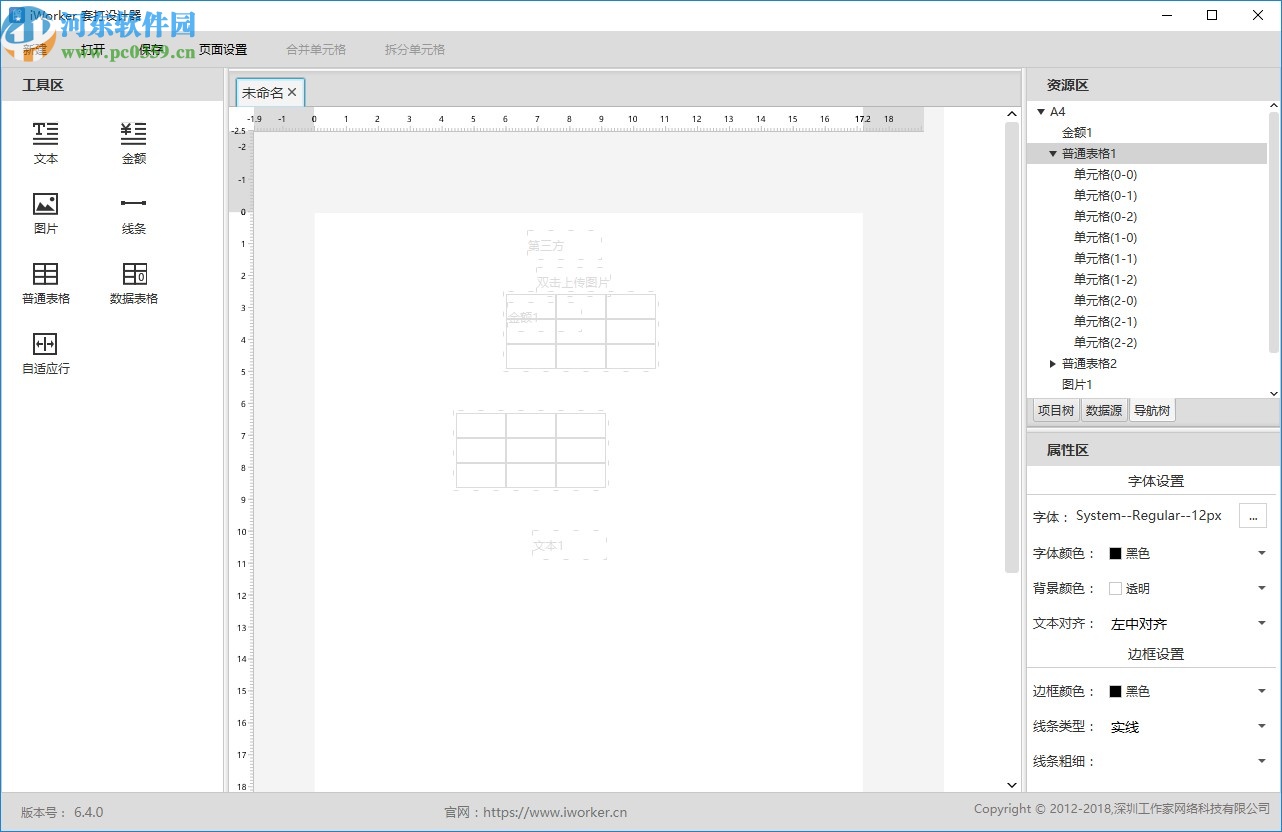This screenshot has width=1282, height=832.
Task: Select cell 单元格(1-1) in the tree
Action: 1106,258
